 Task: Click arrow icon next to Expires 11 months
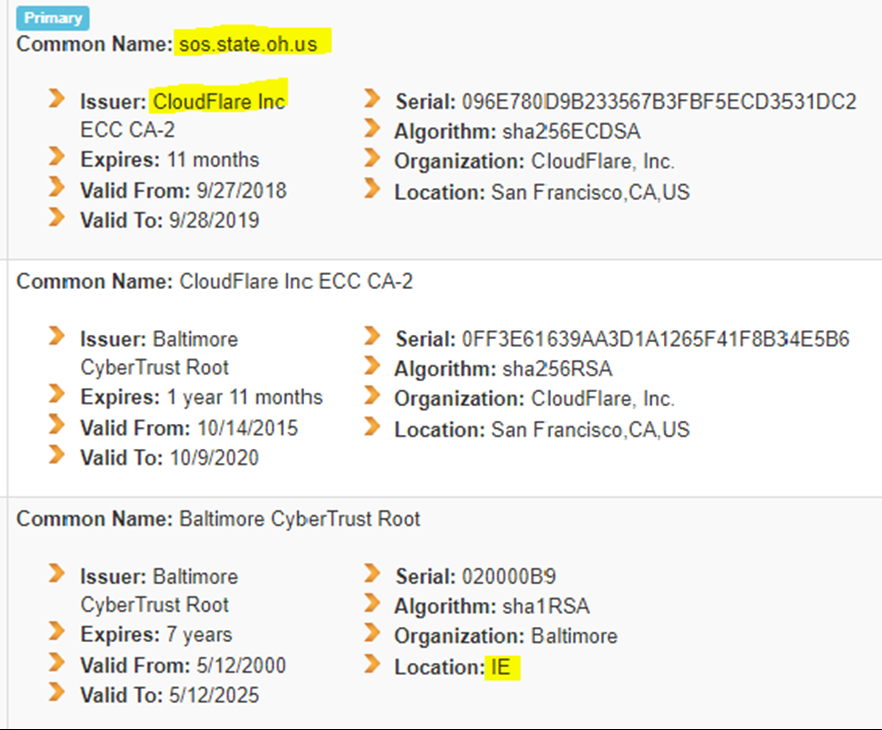(56, 156)
